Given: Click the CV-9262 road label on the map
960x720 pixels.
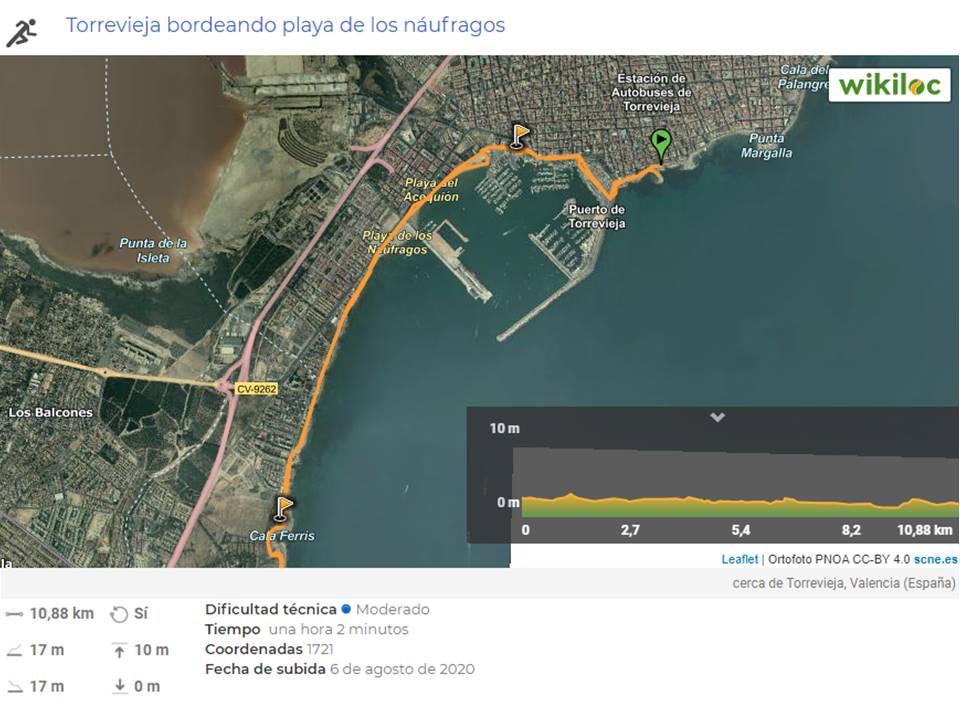Looking at the screenshot, I should 256,389.
